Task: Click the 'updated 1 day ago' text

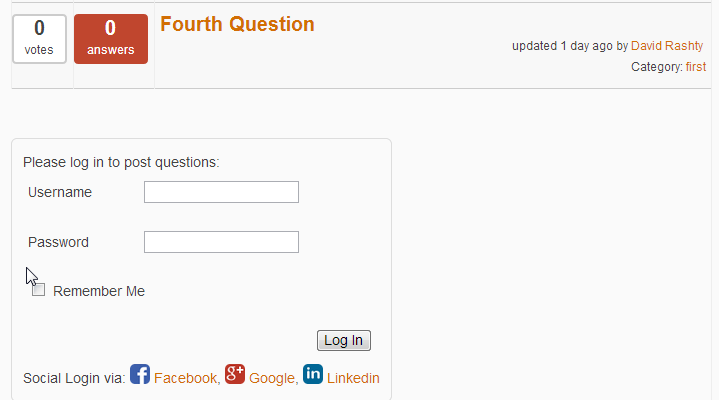Action: (562, 46)
